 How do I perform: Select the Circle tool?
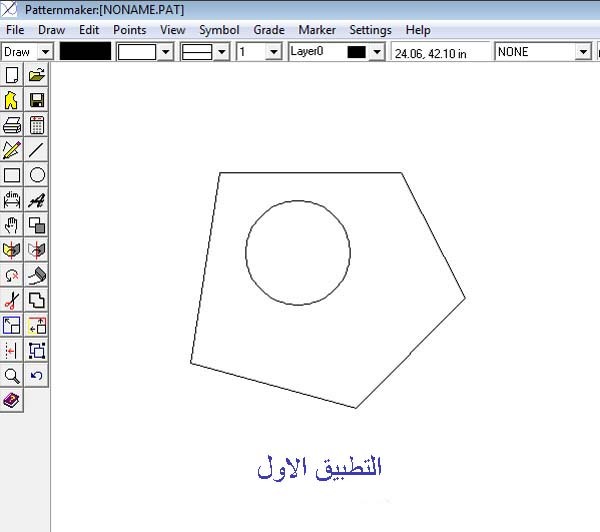tap(37, 175)
